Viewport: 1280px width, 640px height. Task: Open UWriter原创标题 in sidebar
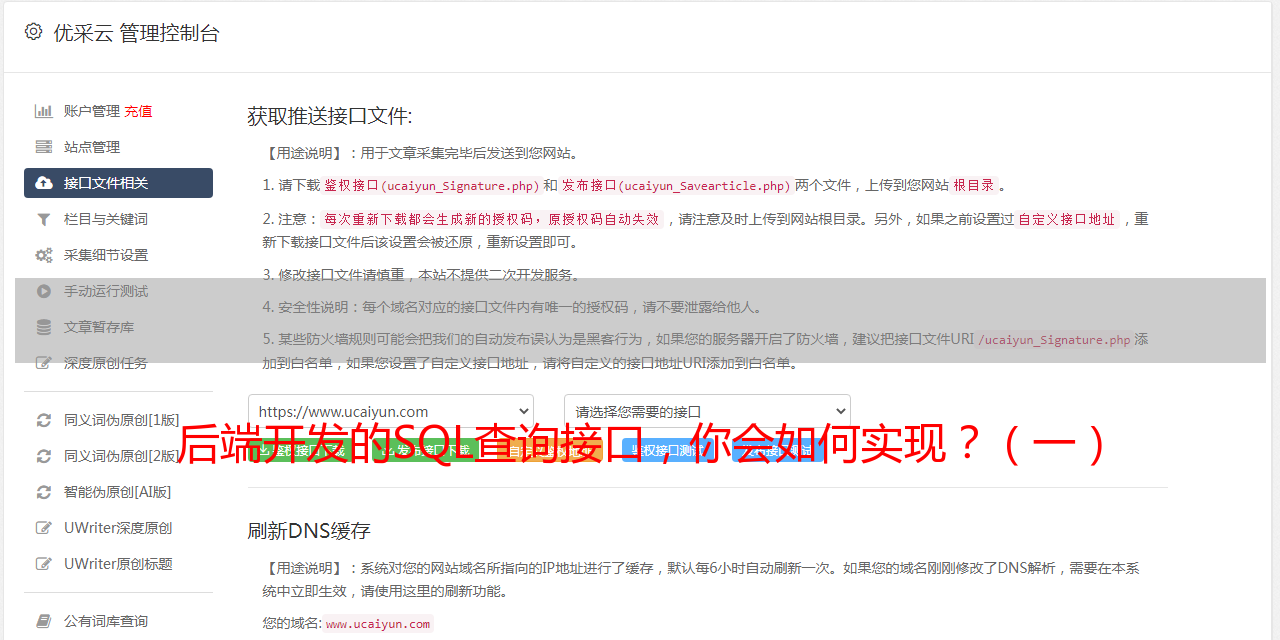[x=118, y=564]
